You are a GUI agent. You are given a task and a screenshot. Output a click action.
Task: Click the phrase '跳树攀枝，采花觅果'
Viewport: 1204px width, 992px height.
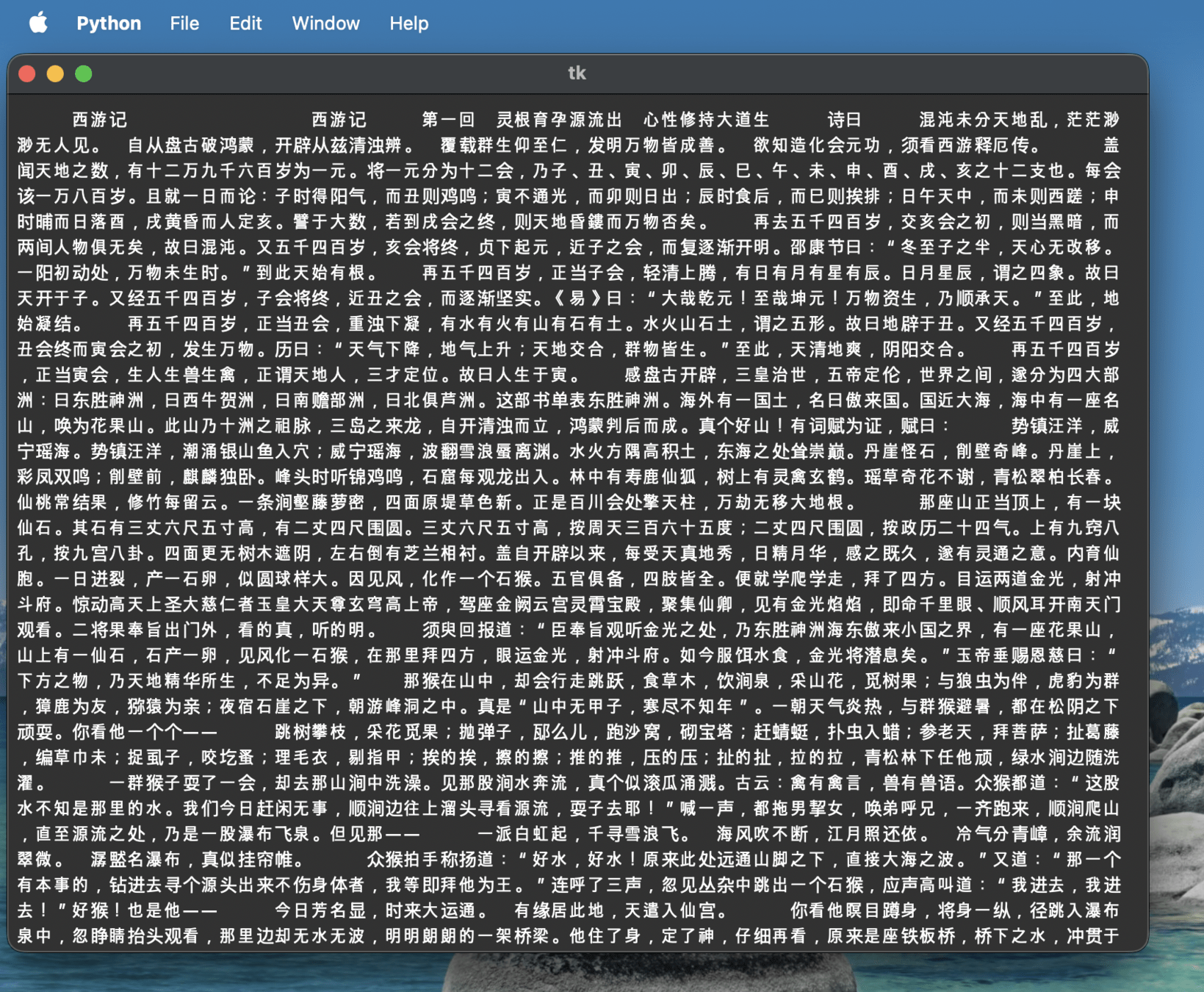coord(357,733)
